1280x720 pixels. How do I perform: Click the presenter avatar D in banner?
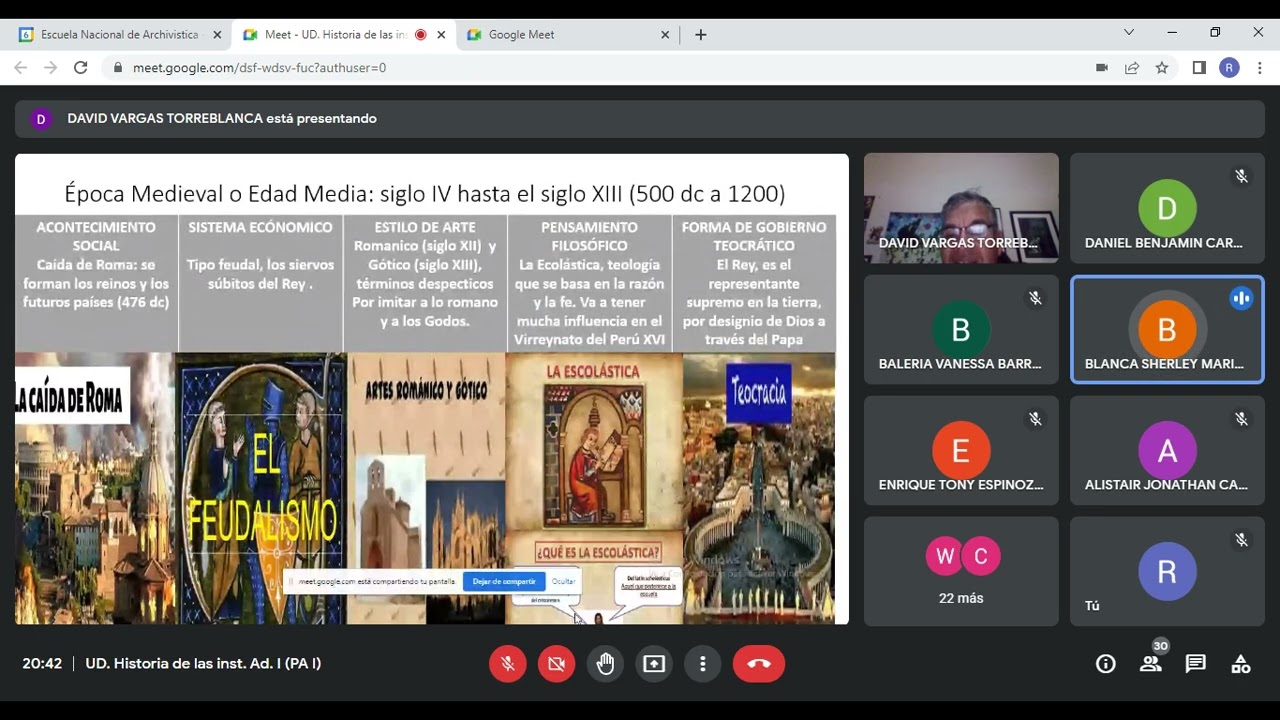click(x=41, y=119)
